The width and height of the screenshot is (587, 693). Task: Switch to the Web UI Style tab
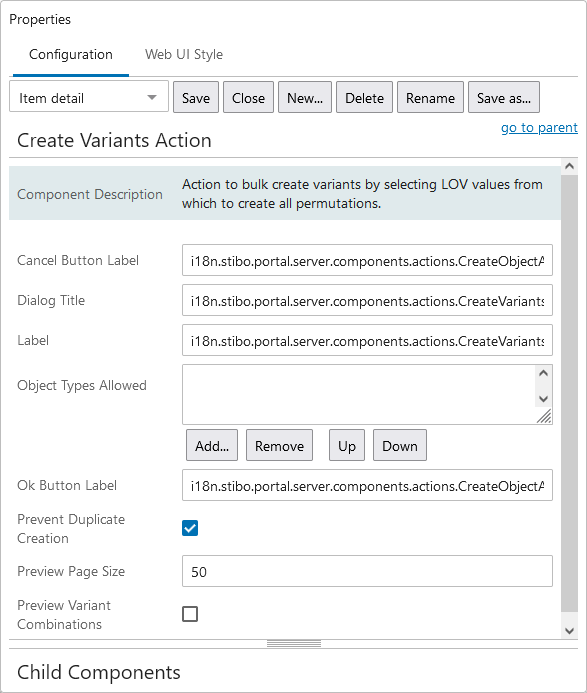tap(184, 54)
